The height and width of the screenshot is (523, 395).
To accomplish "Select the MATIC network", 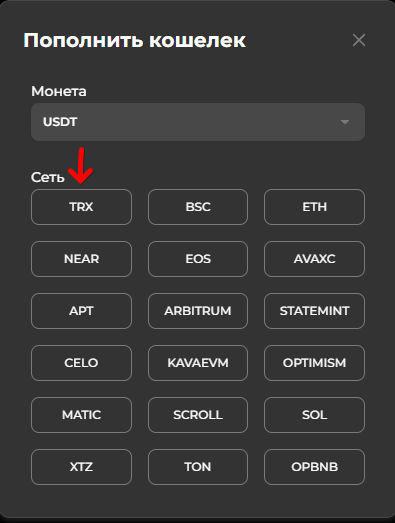I will pos(81,415).
